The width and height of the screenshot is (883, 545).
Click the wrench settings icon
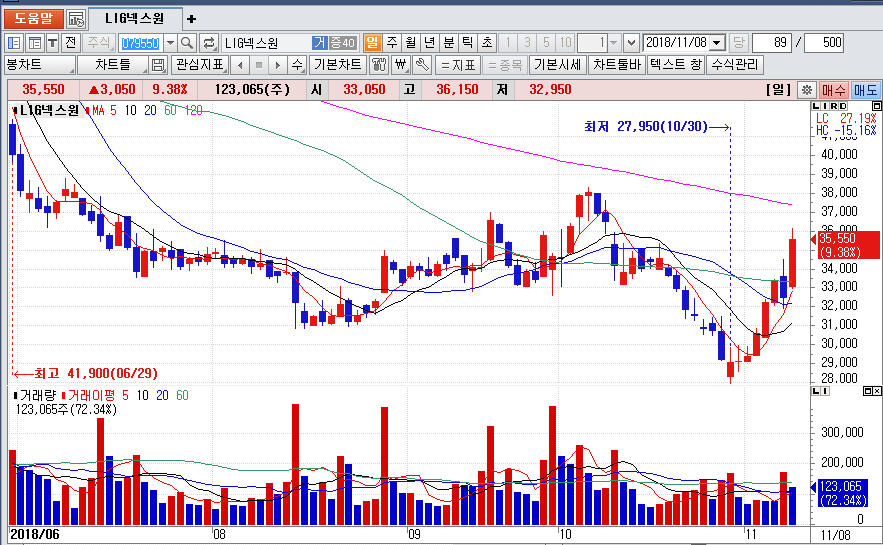(x=421, y=65)
